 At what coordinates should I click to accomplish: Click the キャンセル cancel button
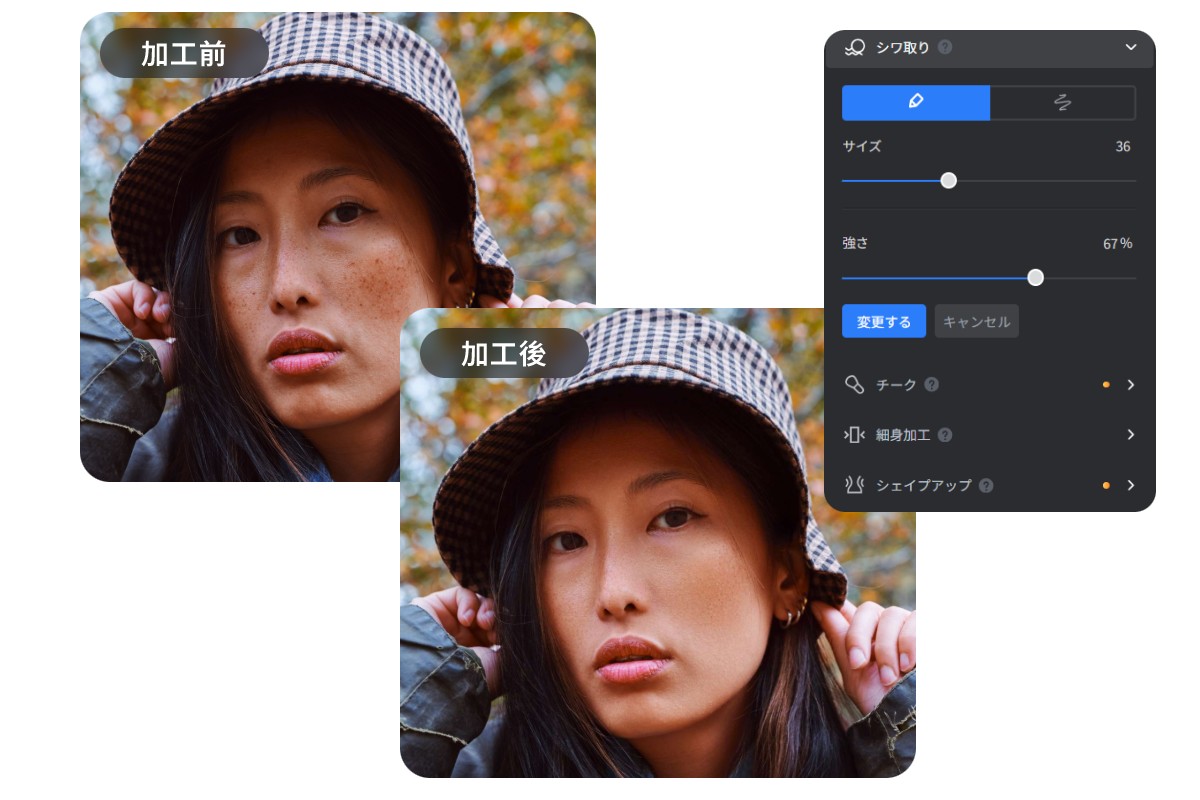[x=976, y=321]
